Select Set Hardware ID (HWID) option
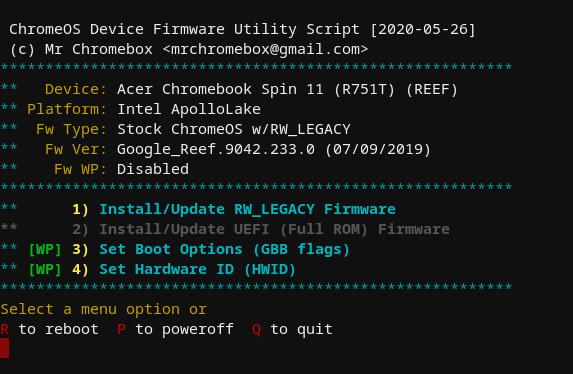The height and width of the screenshot is (374, 573). pyautogui.click(x=197, y=270)
